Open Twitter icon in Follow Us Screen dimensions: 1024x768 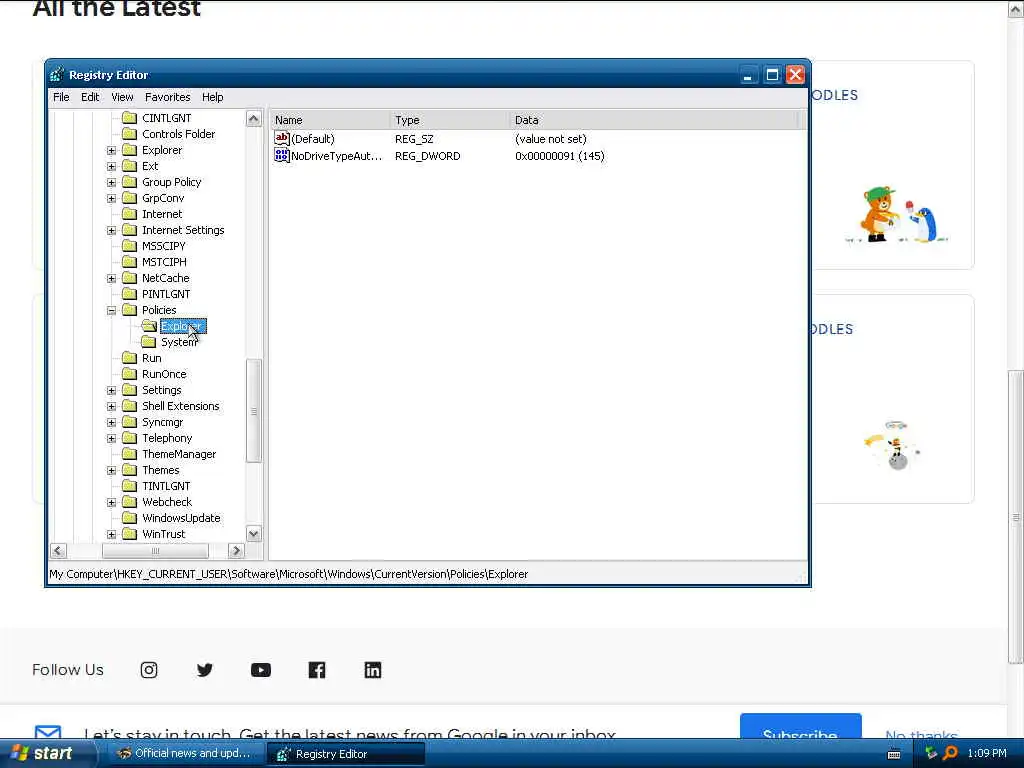[205, 670]
